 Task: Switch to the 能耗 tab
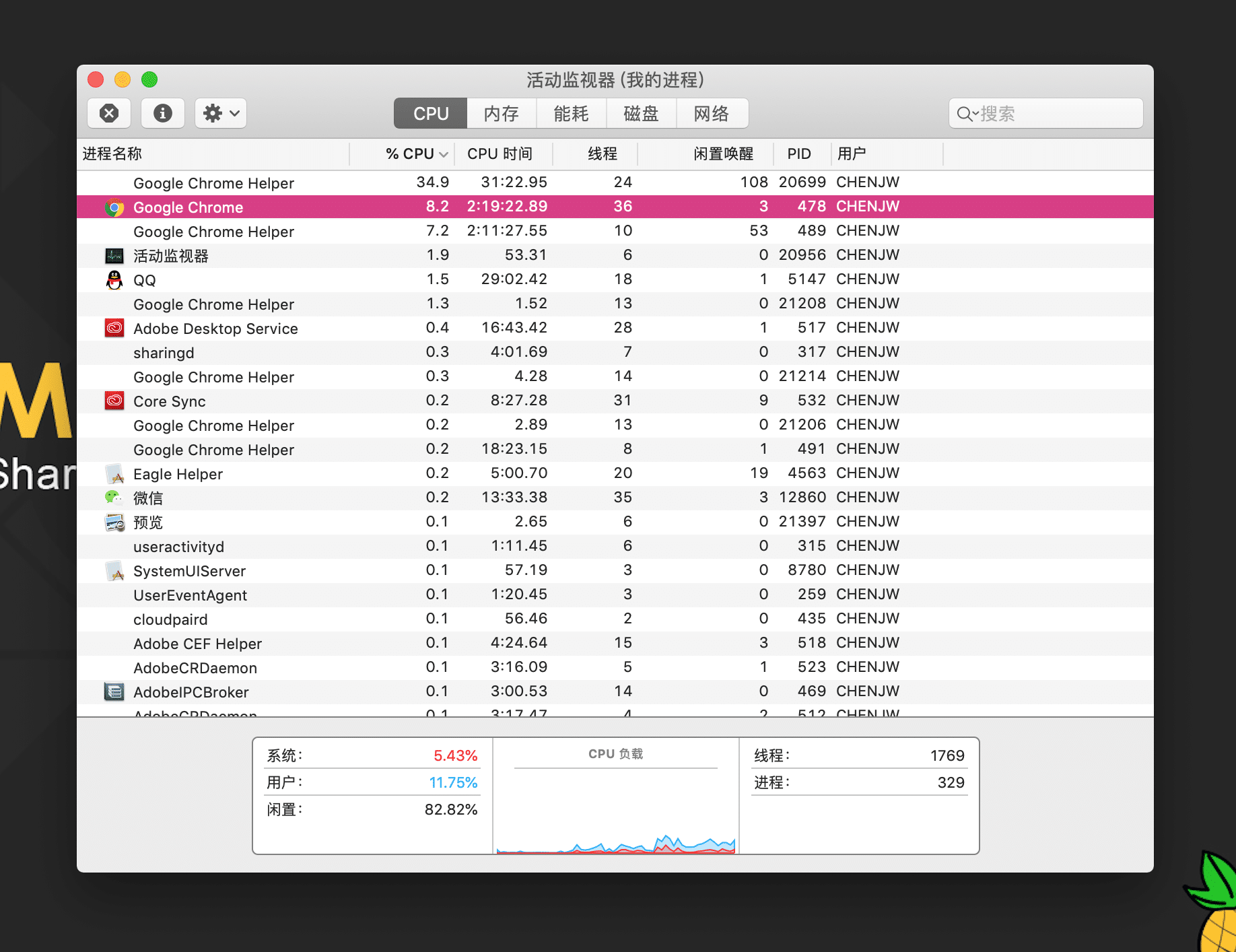pyautogui.click(x=572, y=113)
